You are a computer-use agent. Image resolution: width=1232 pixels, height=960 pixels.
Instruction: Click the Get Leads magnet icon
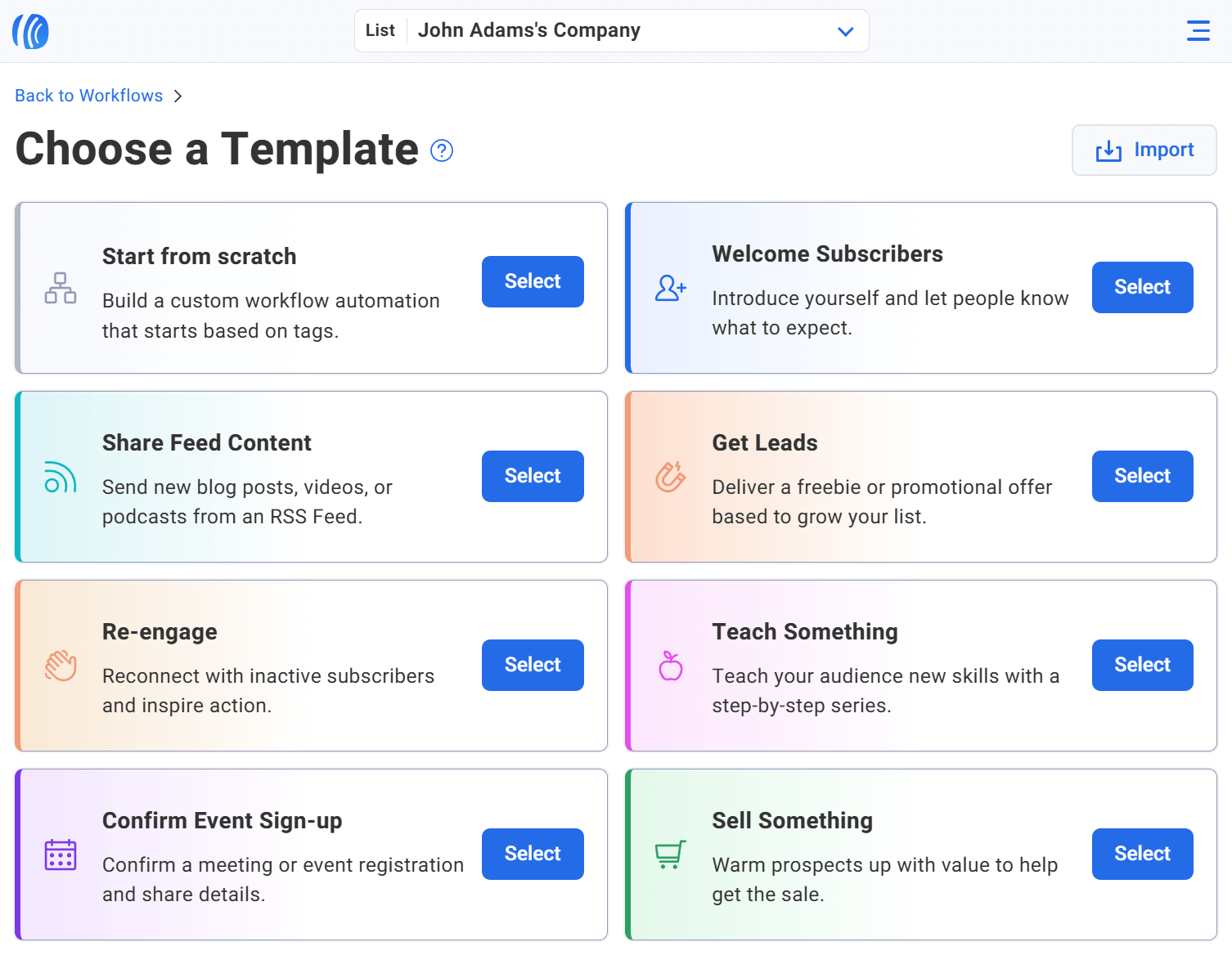(x=670, y=477)
